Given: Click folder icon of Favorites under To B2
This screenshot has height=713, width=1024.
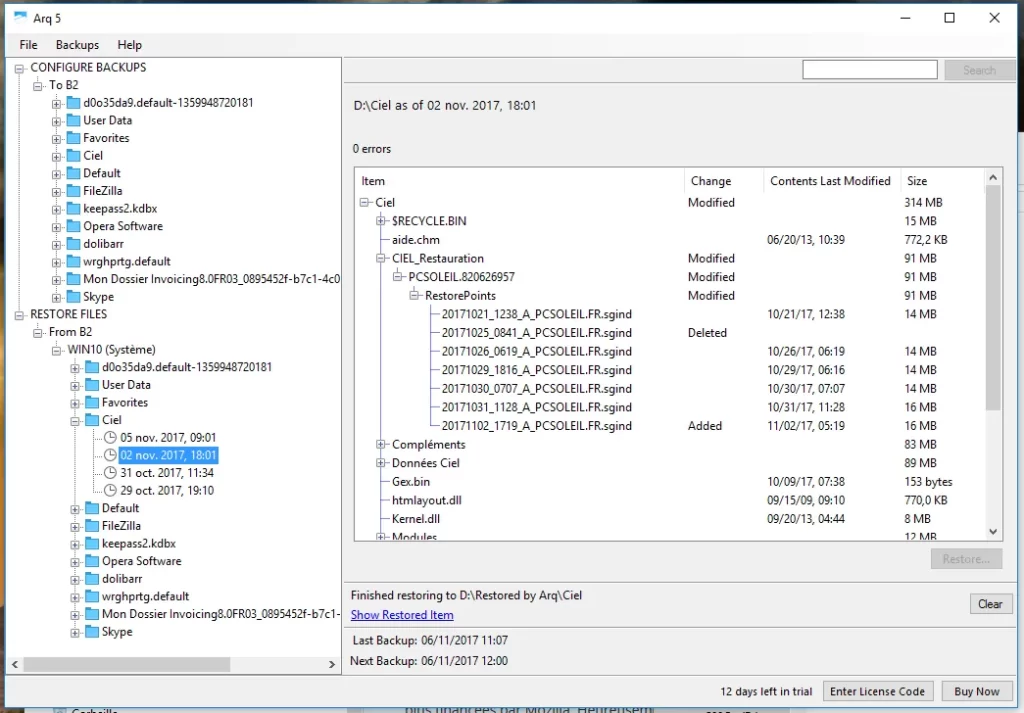Looking at the screenshot, I should (73, 138).
